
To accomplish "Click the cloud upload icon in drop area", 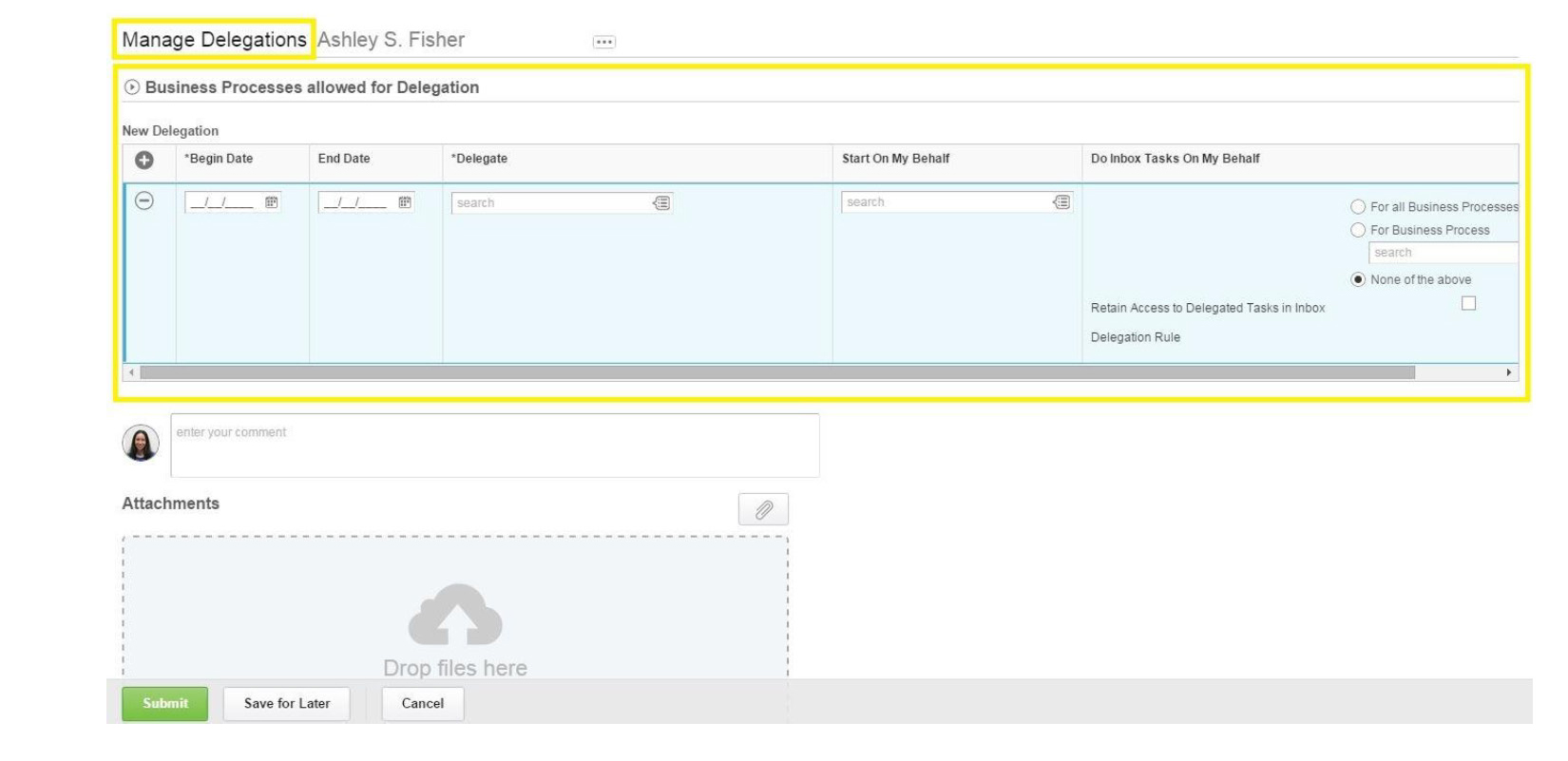I will (455, 614).
